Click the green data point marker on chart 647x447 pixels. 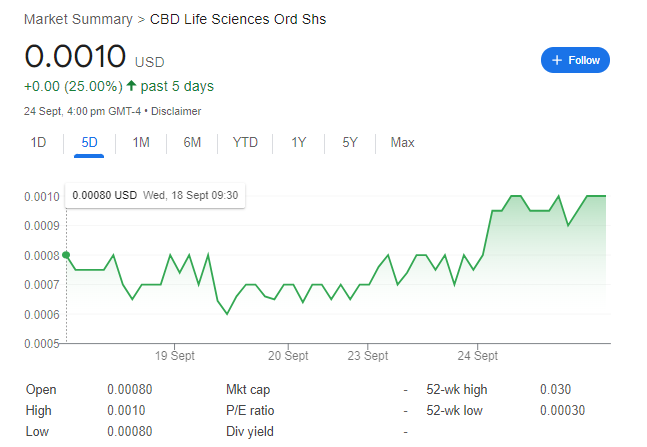click(x=66, y=255)
